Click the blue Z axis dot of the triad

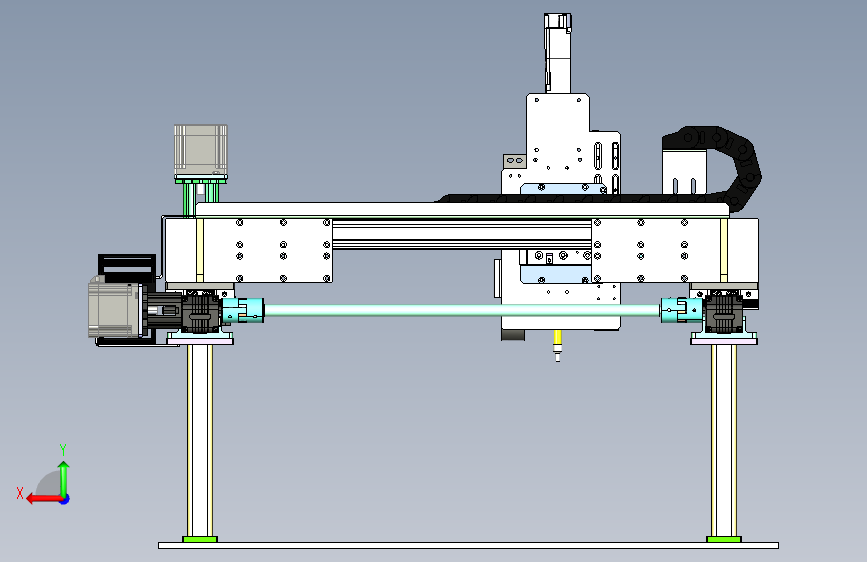(65, 499)
